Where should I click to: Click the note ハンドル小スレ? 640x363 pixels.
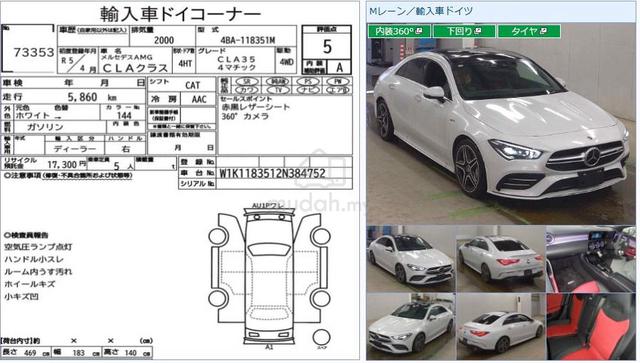[x=34, y=259]
